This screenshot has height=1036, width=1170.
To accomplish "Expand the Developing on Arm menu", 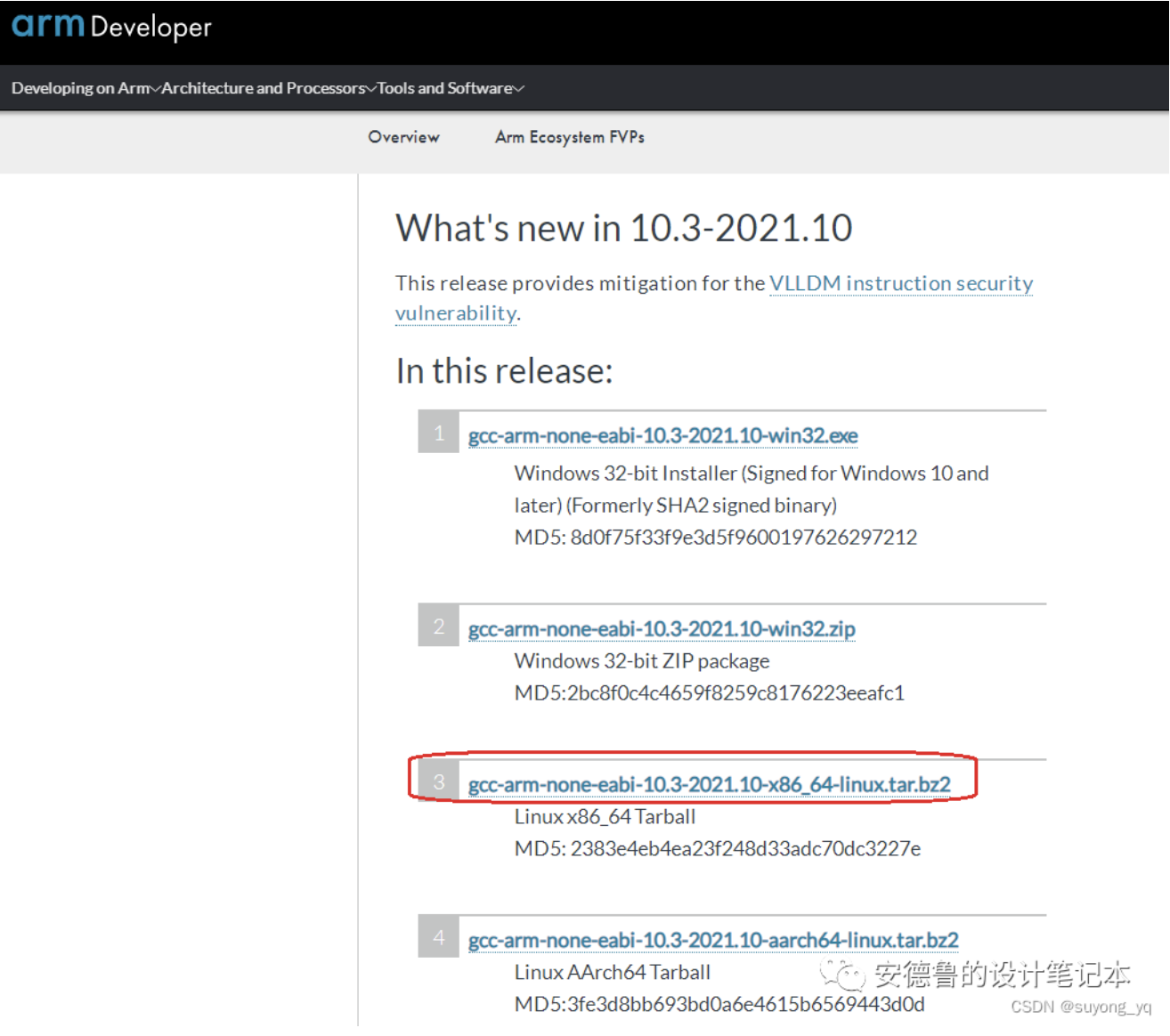I will coord(85,88).
